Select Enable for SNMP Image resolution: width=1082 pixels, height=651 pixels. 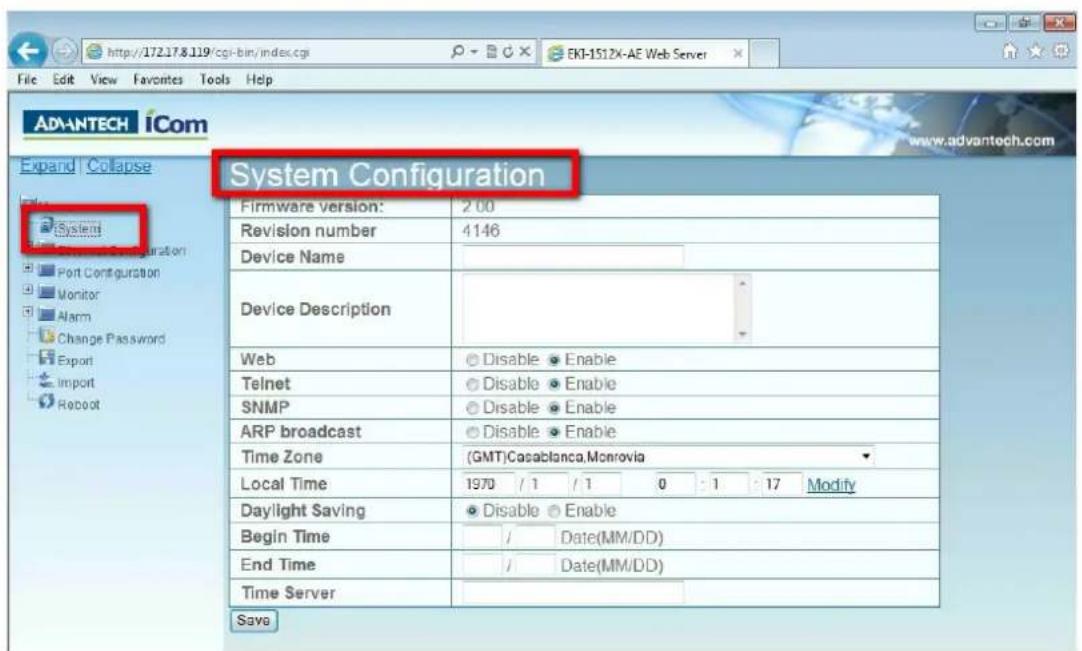[554, 409]
